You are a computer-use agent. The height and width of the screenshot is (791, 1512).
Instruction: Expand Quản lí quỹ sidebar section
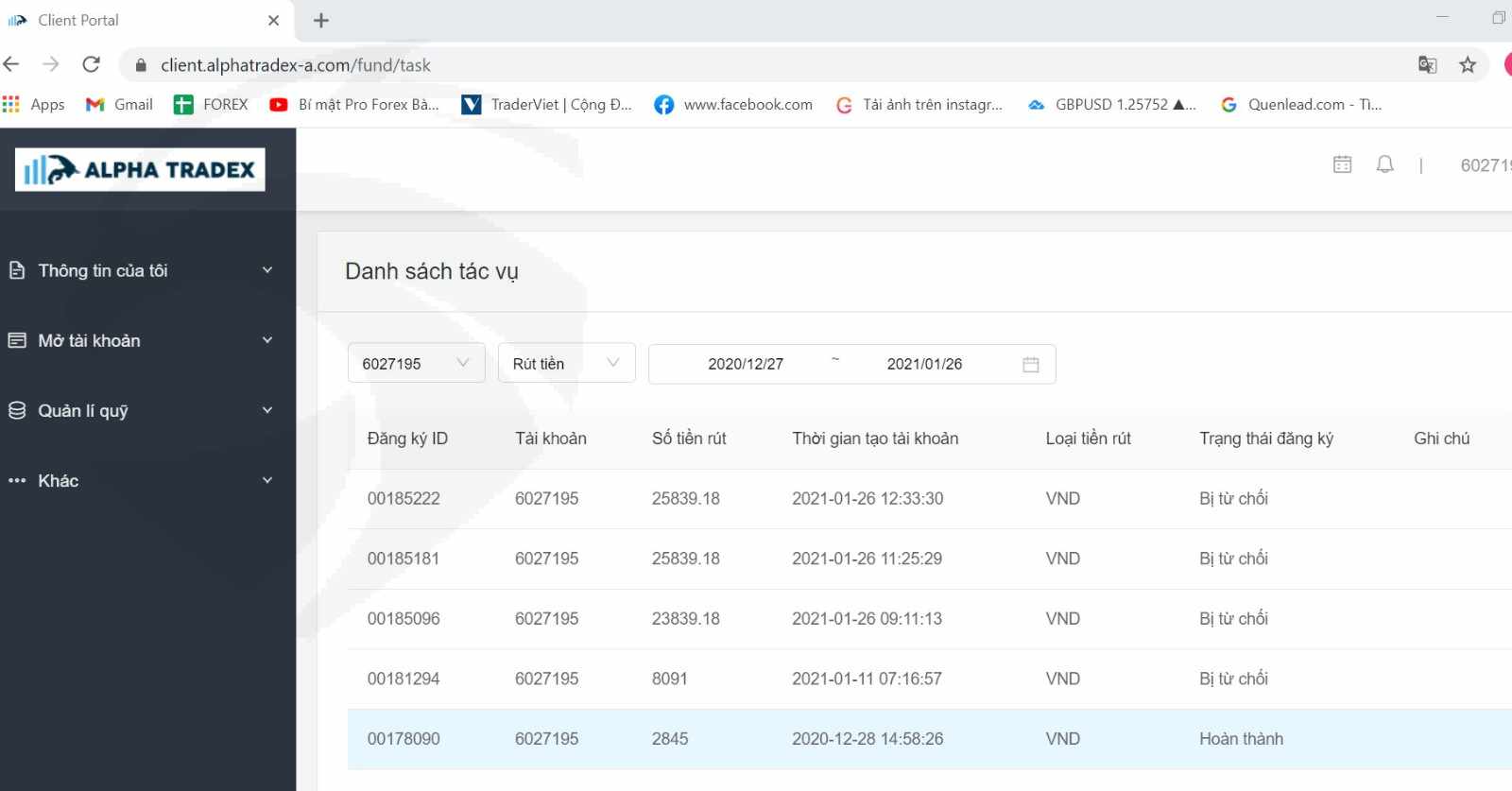point(142,410)
